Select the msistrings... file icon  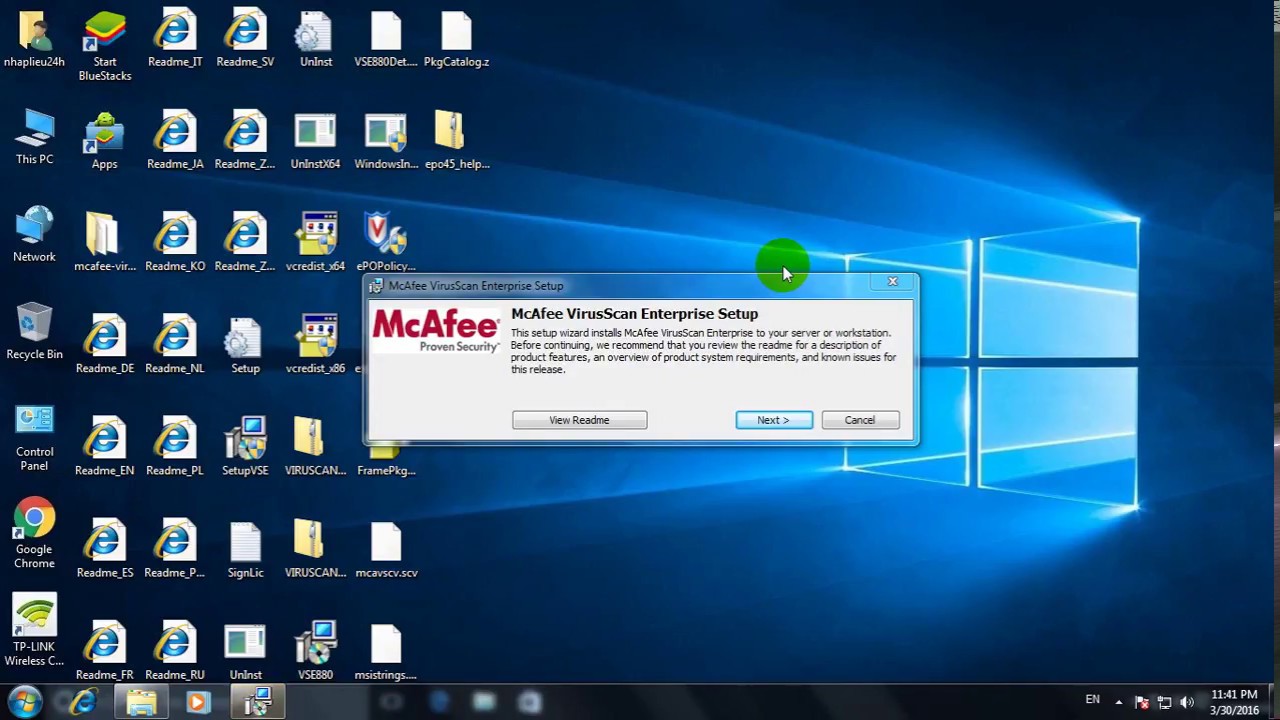[x=386, y=644]
